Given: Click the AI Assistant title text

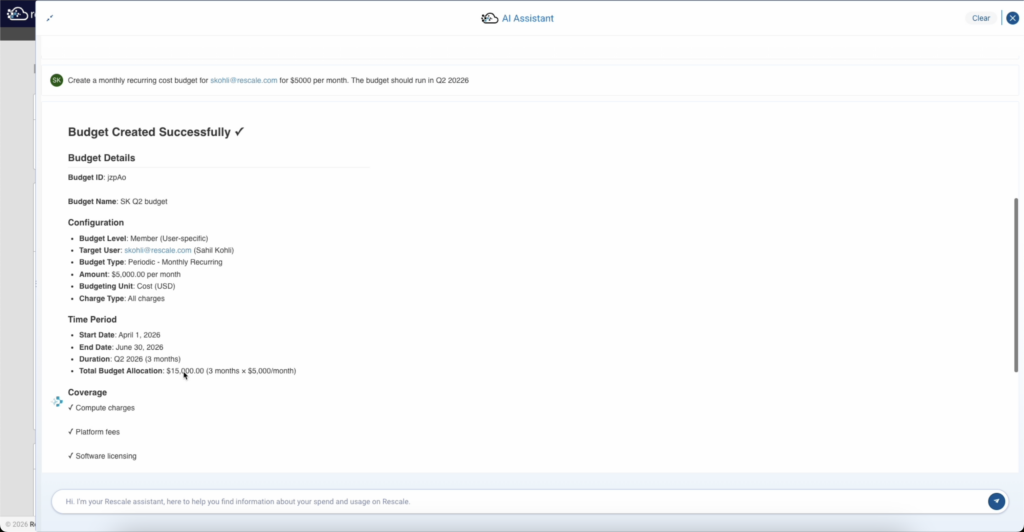Looking at the screenshot, I should [x=527, y=18].
